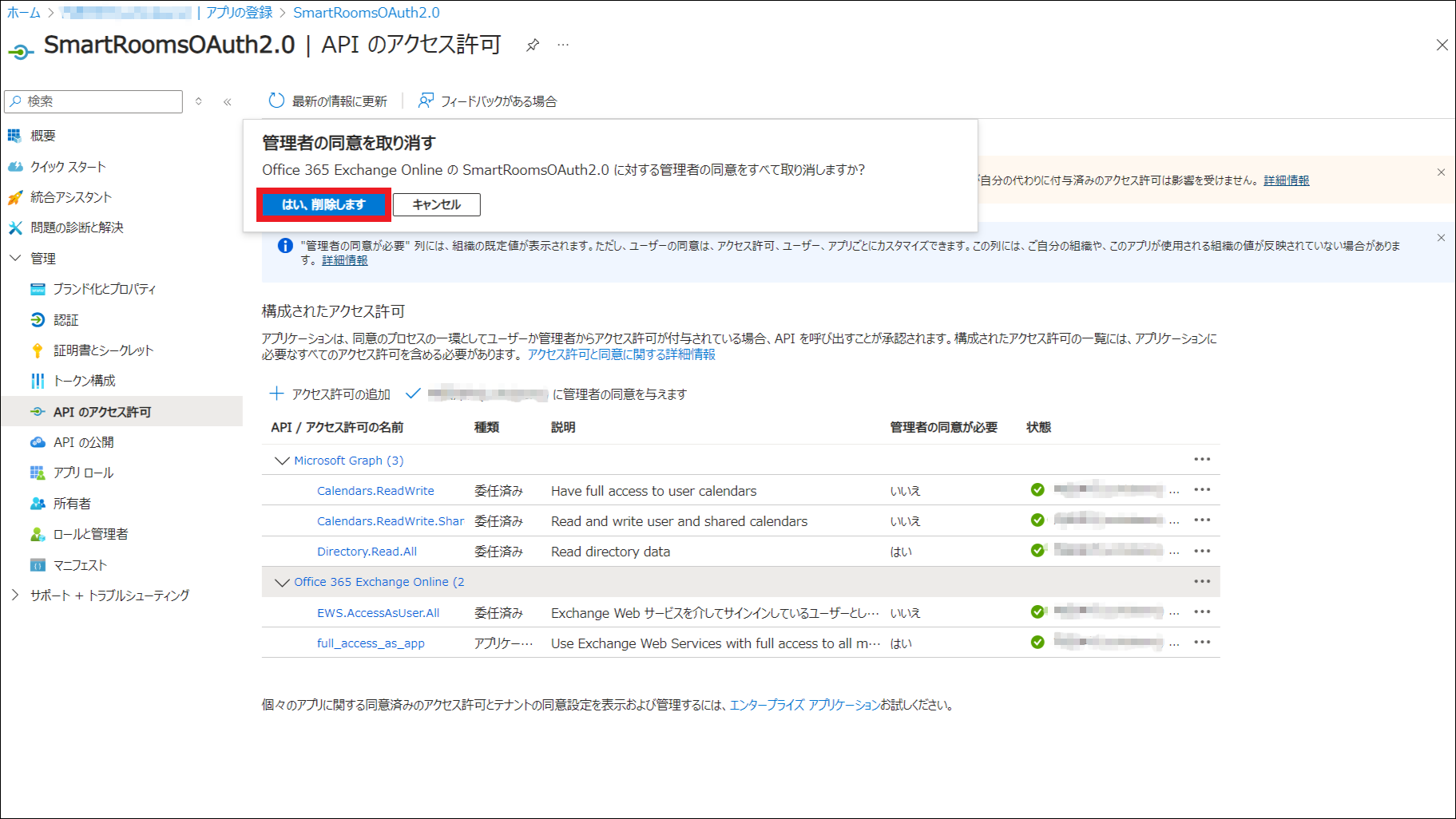The image size is (1456, 819).
Task: Collapse the 管理 section in the sidebar
Action: (15, 258)
